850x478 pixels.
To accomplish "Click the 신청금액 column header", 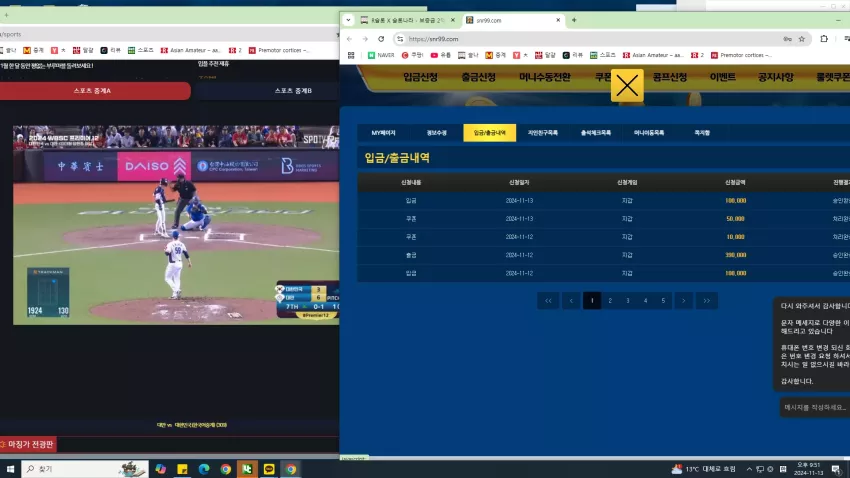I will click(x=735, y=183).
